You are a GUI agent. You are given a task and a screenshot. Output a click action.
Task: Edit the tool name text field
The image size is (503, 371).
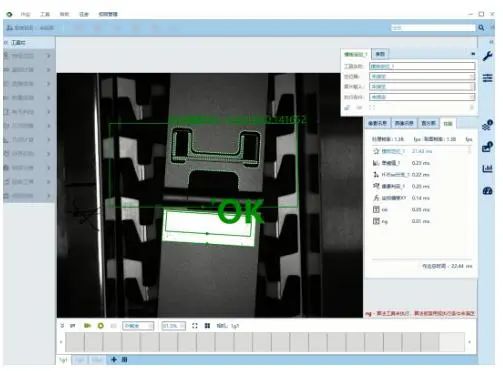(x=422, y=66)
